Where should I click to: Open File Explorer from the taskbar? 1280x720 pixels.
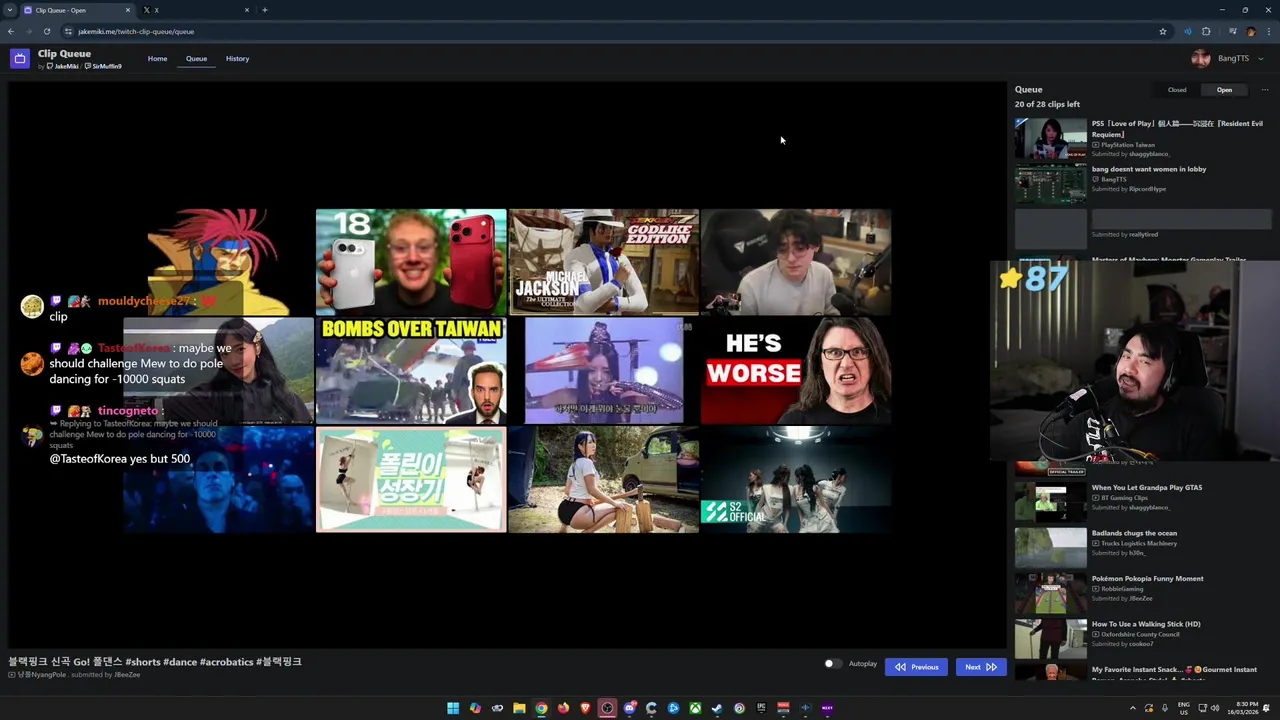519,708
